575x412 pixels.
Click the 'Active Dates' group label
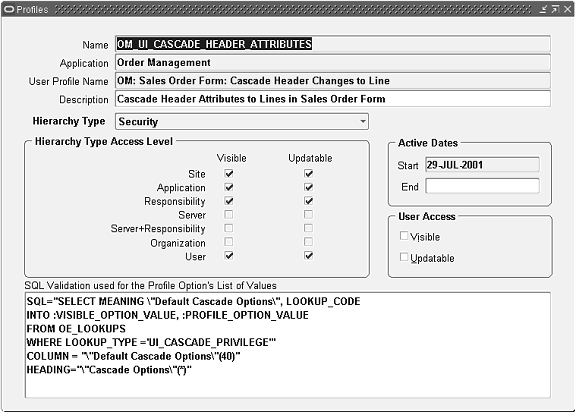(x=428, y=143)
